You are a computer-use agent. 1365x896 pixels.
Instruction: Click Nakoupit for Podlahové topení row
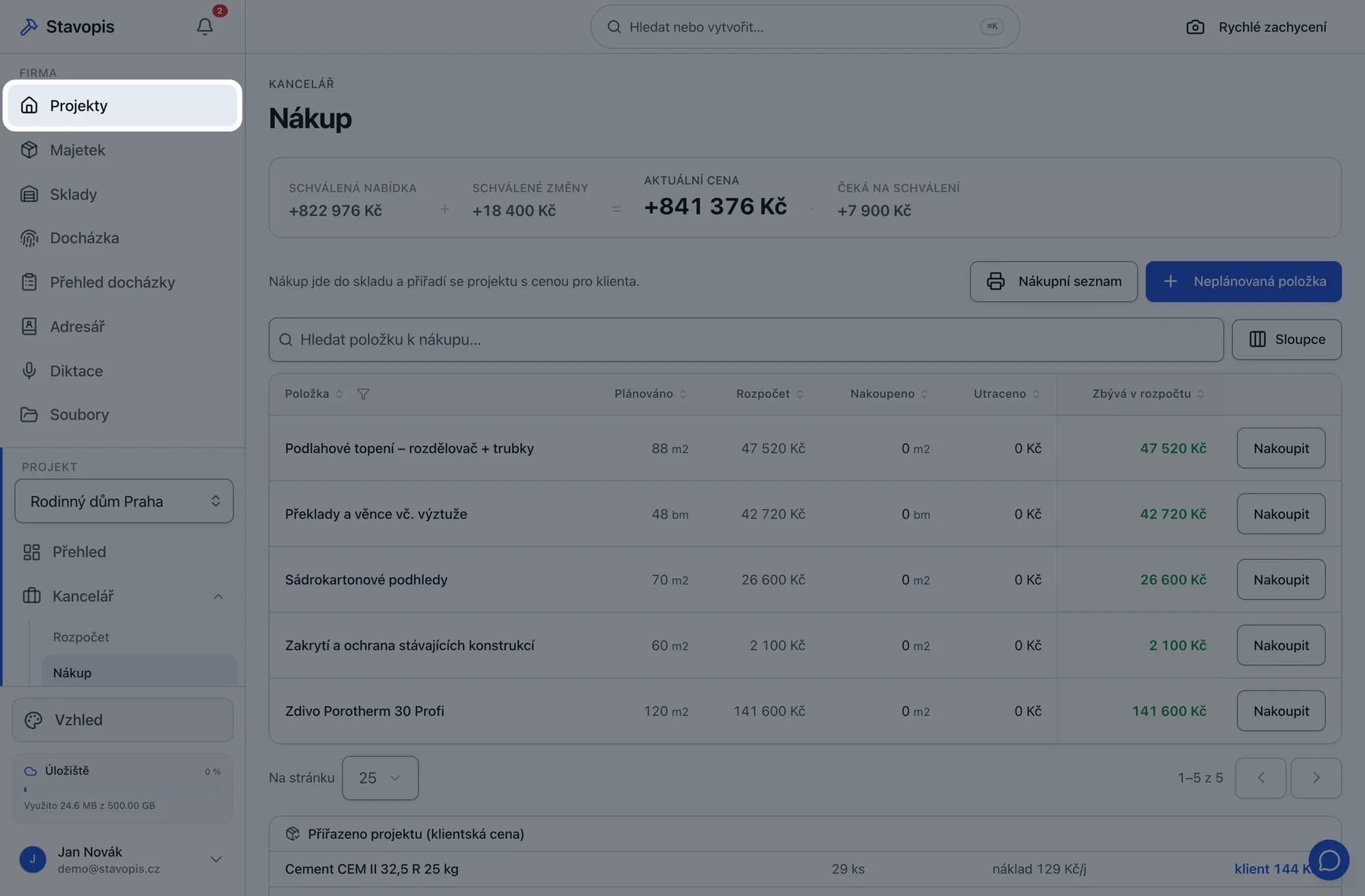tap(1281, 449)
